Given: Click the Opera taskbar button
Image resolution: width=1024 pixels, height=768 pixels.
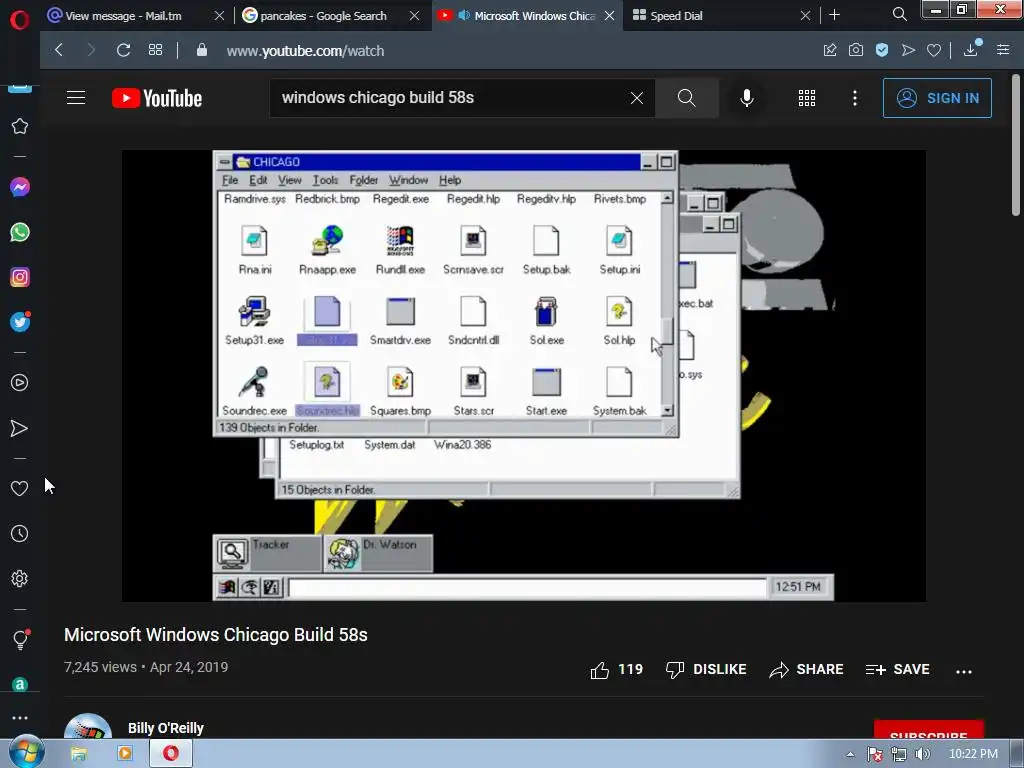Looking at the screenshot, I should pos(171,754).
